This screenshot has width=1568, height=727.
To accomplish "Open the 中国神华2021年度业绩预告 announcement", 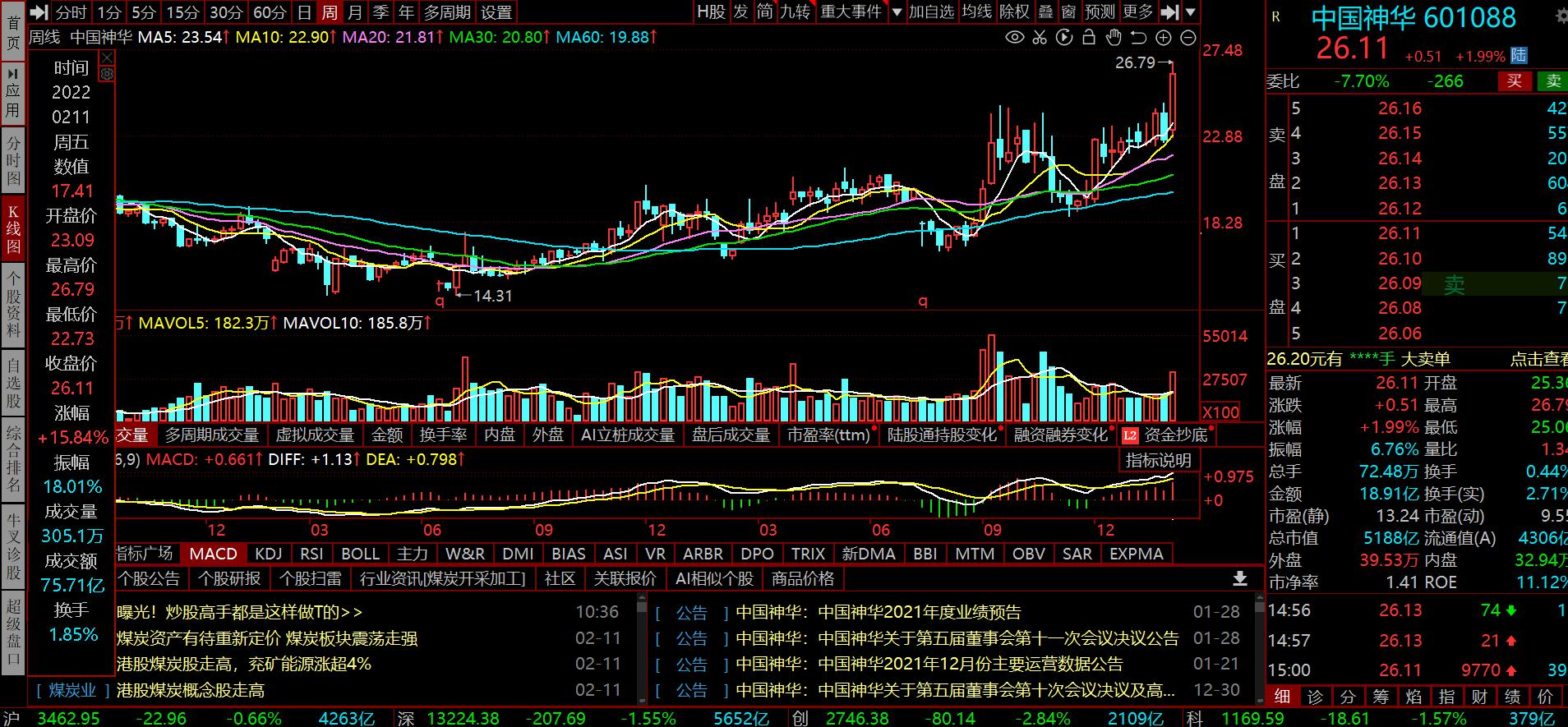I will pos(878,612).
